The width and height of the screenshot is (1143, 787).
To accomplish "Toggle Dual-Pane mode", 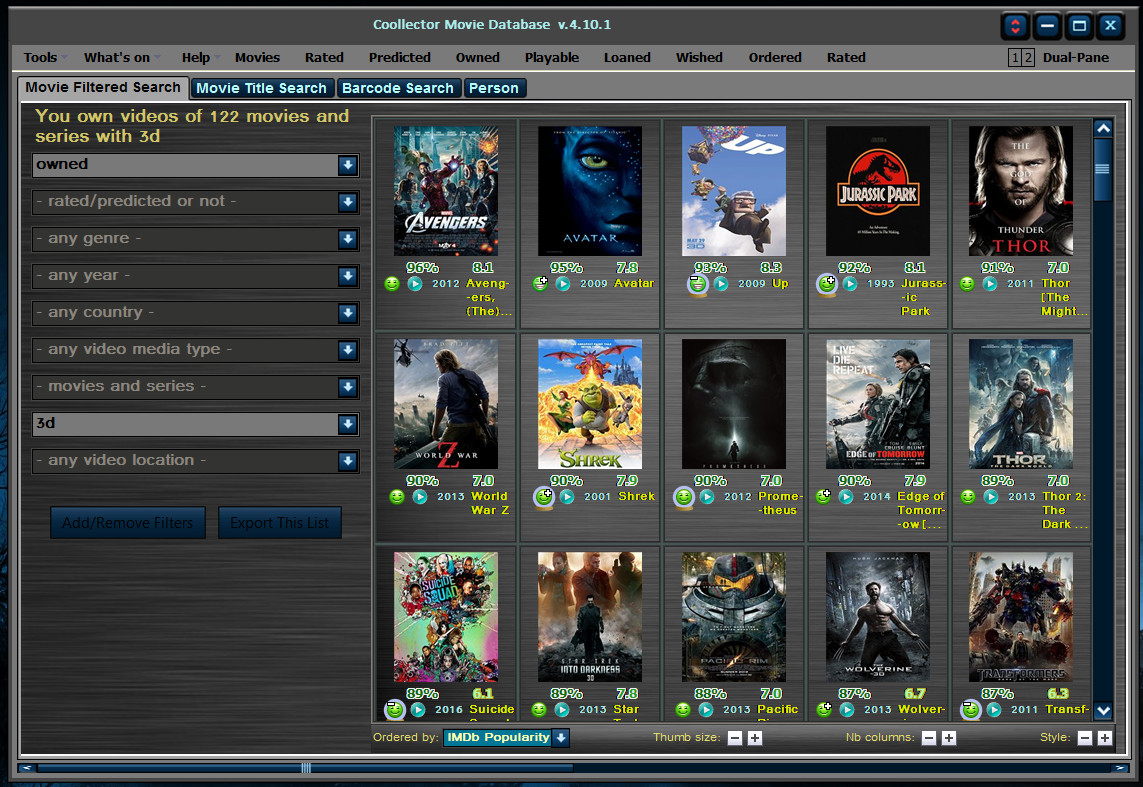I will [1075, 58].
